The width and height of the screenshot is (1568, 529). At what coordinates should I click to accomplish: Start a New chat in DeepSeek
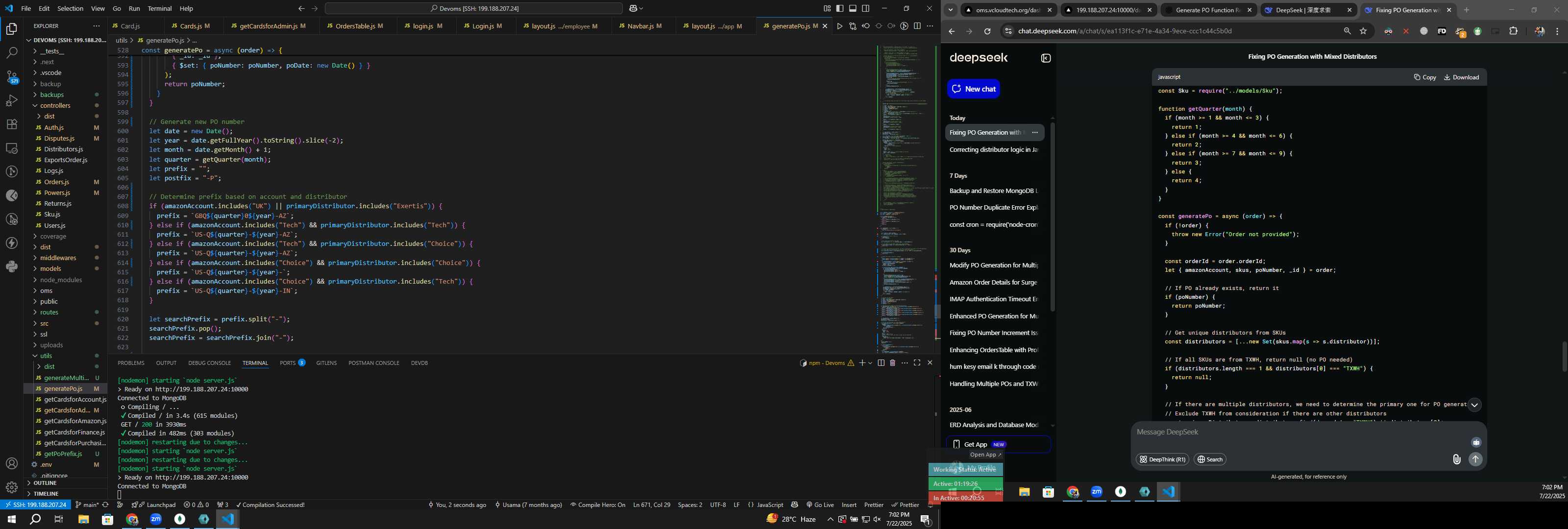(x=973, y=89)
